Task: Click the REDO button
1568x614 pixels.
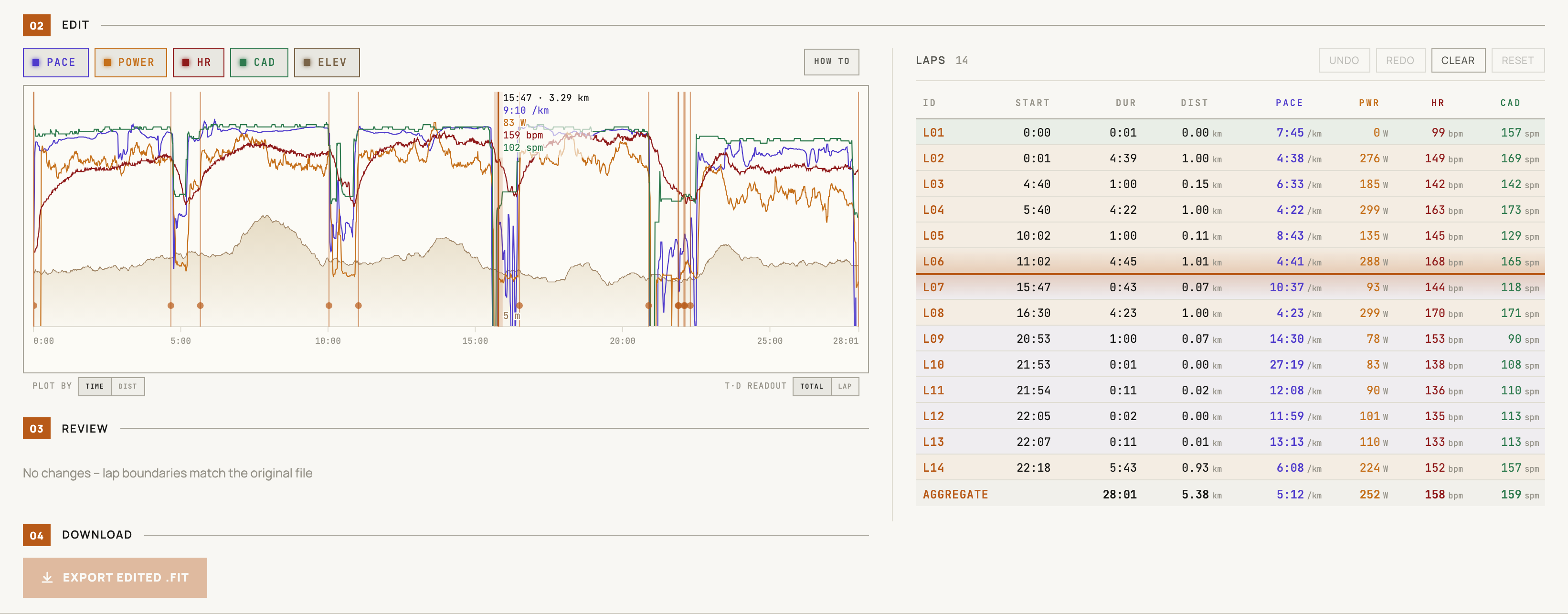Action: pyautogui.click(x=1400, y=60)
